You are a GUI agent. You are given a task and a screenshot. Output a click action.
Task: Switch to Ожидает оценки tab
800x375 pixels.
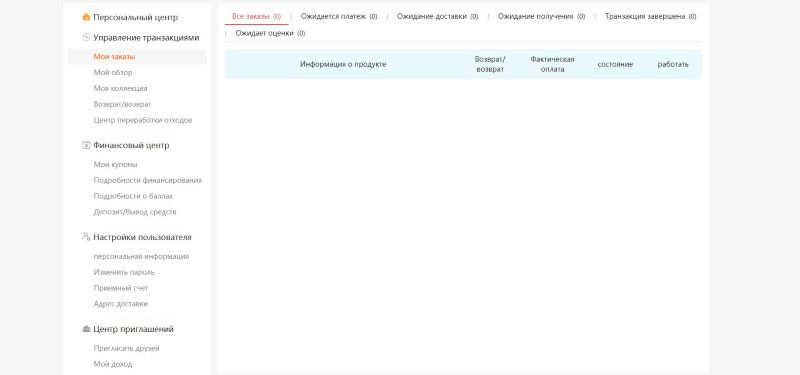click(270, 33)
